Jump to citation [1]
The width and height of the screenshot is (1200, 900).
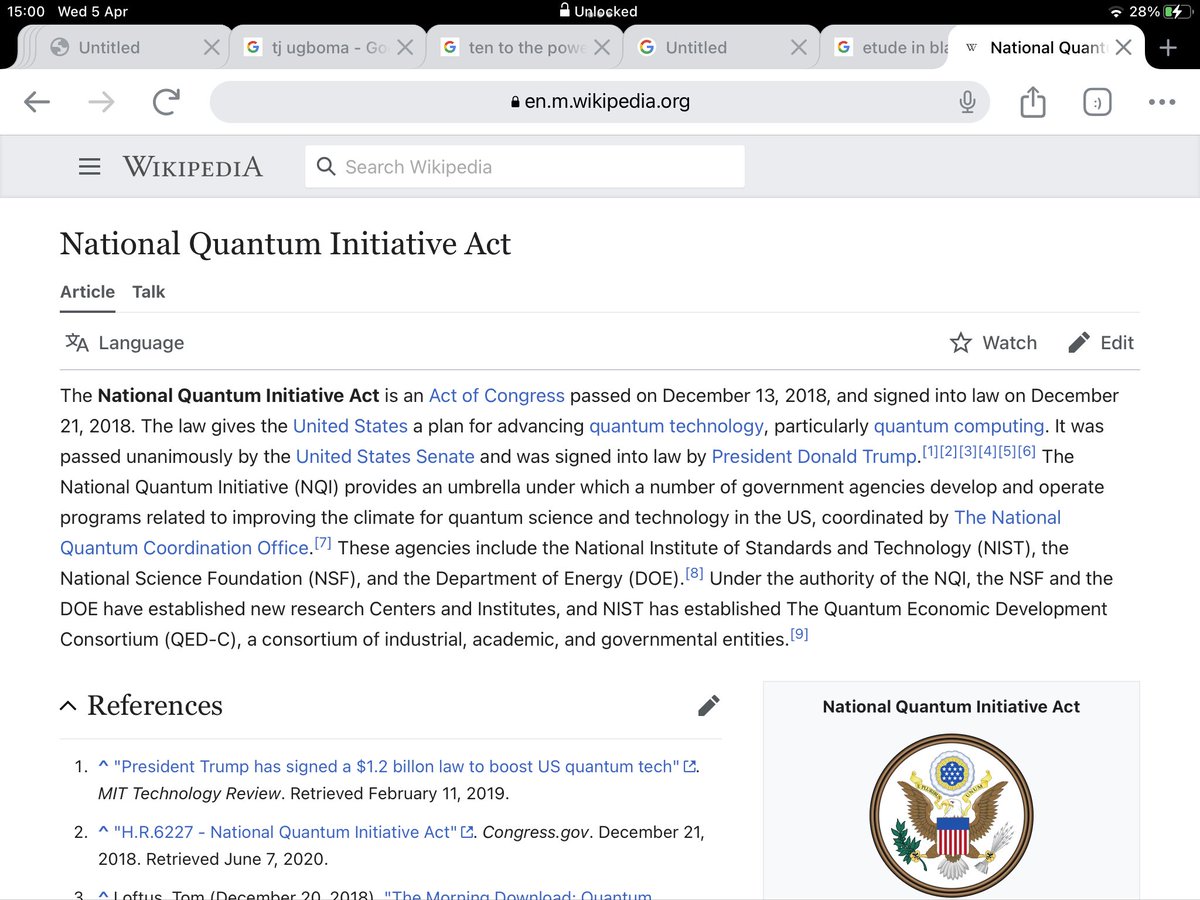930,453
